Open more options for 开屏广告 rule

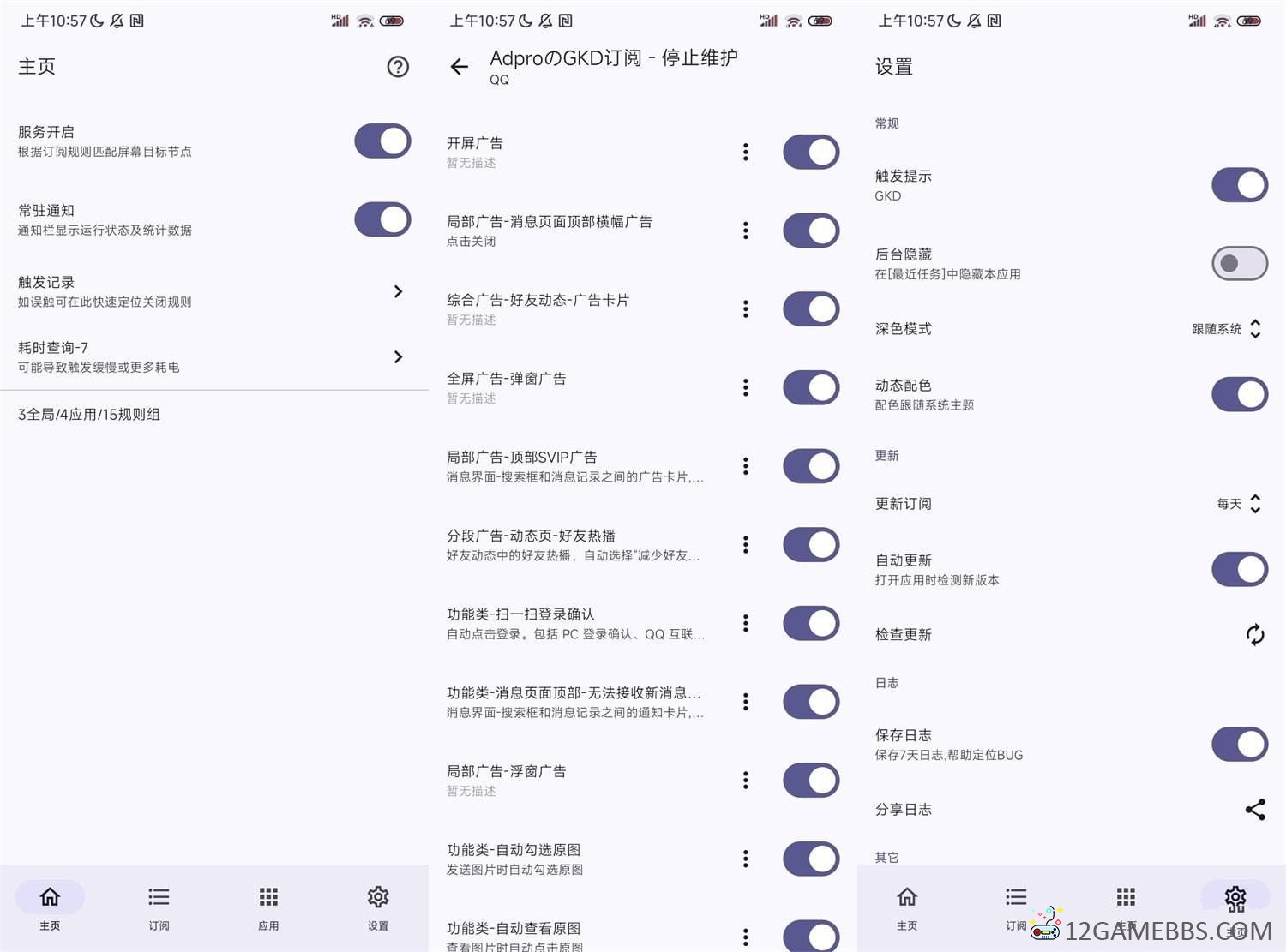(746, 152)
